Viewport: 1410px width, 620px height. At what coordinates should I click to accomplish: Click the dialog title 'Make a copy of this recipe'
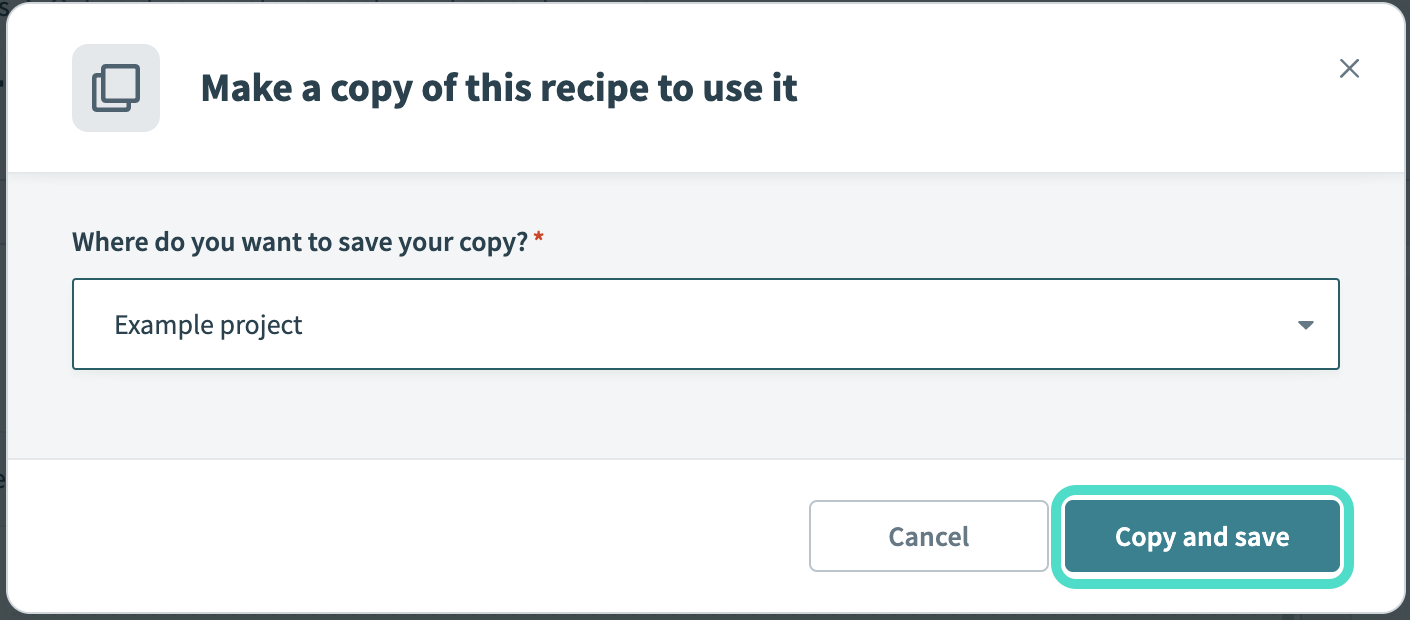click(499, 88)
